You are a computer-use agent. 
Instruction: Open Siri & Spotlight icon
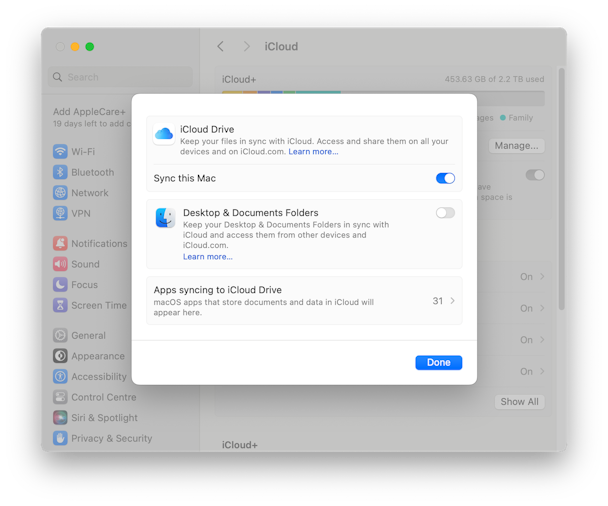(60, 417)
